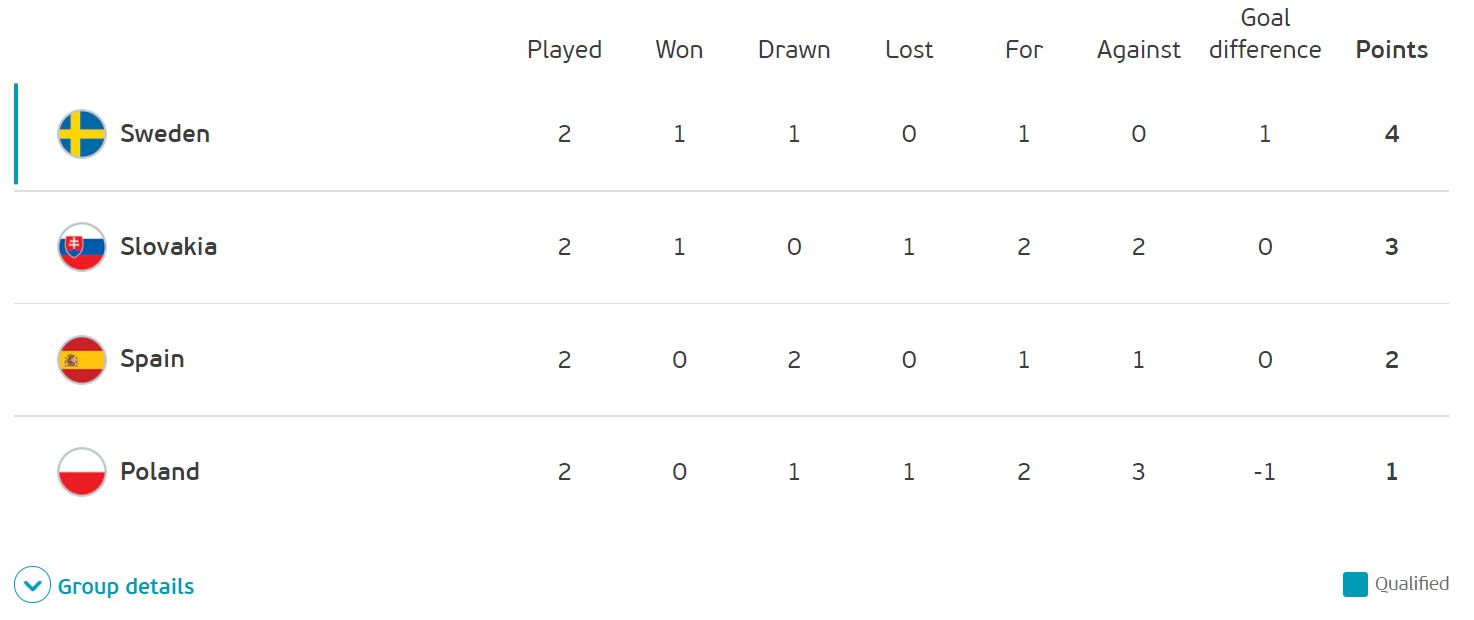The image size is (1474, 620).
Task: Click the Goal difference column header
Action: click(1265, 34)
